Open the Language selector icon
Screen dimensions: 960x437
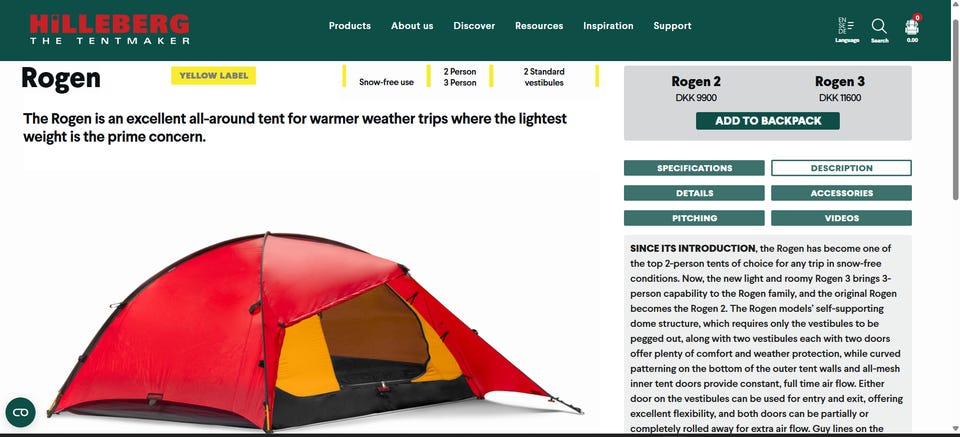847,30
